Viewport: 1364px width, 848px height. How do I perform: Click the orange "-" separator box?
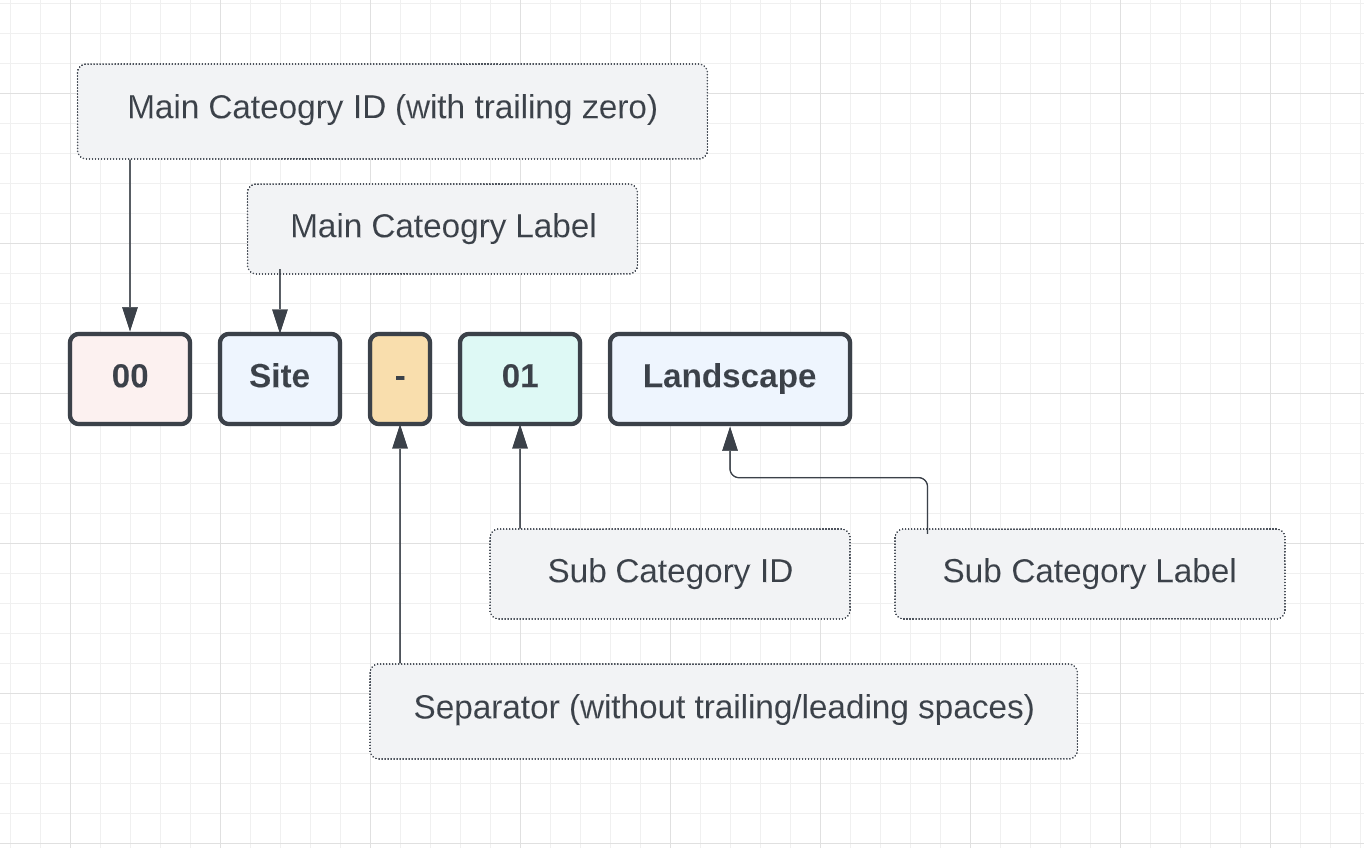coord(400,379)
